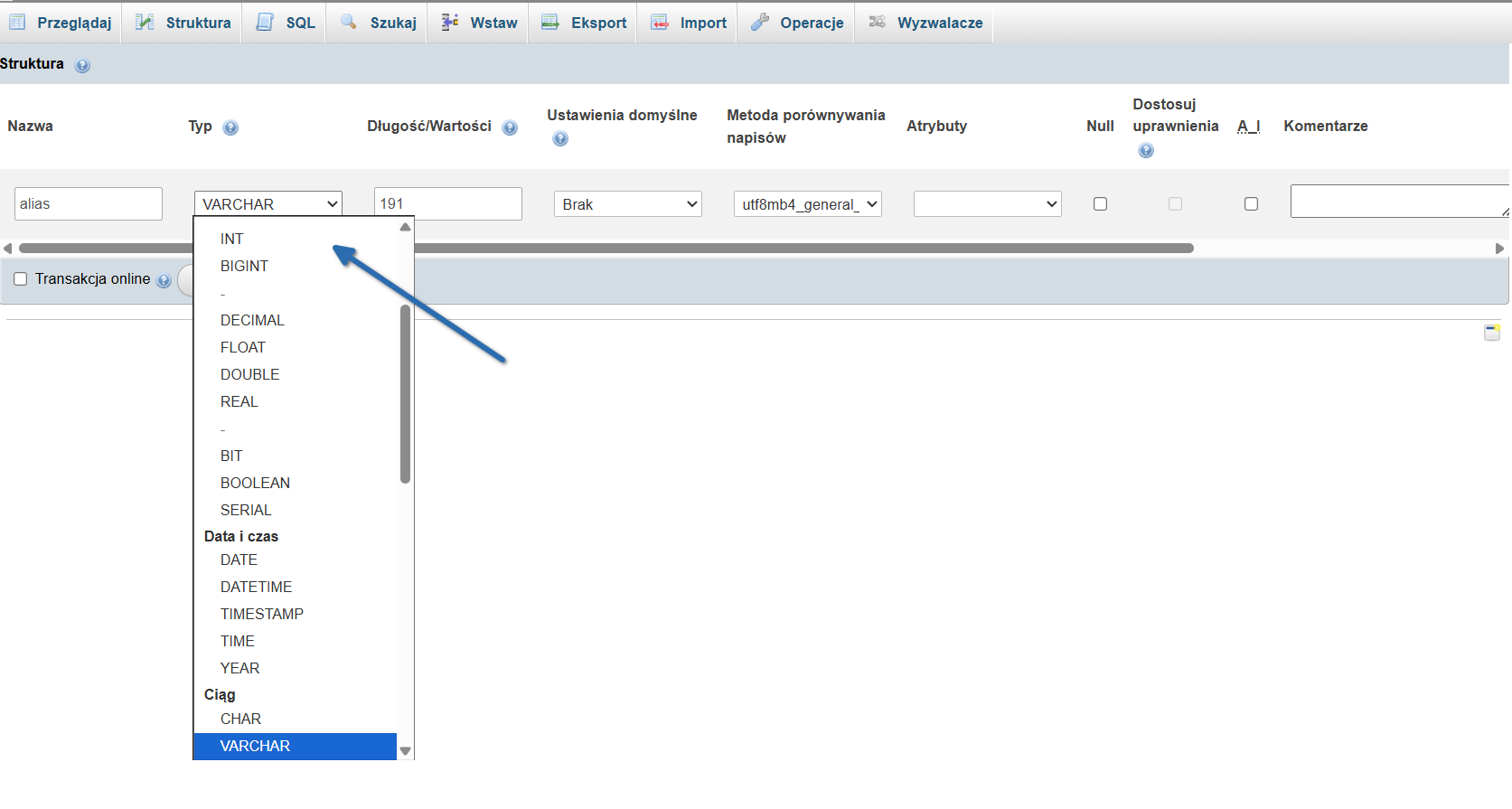Click left arrow of horizontal scrollbar
This screenshot has width=1512, height=809.
click(x=7, y=249)
